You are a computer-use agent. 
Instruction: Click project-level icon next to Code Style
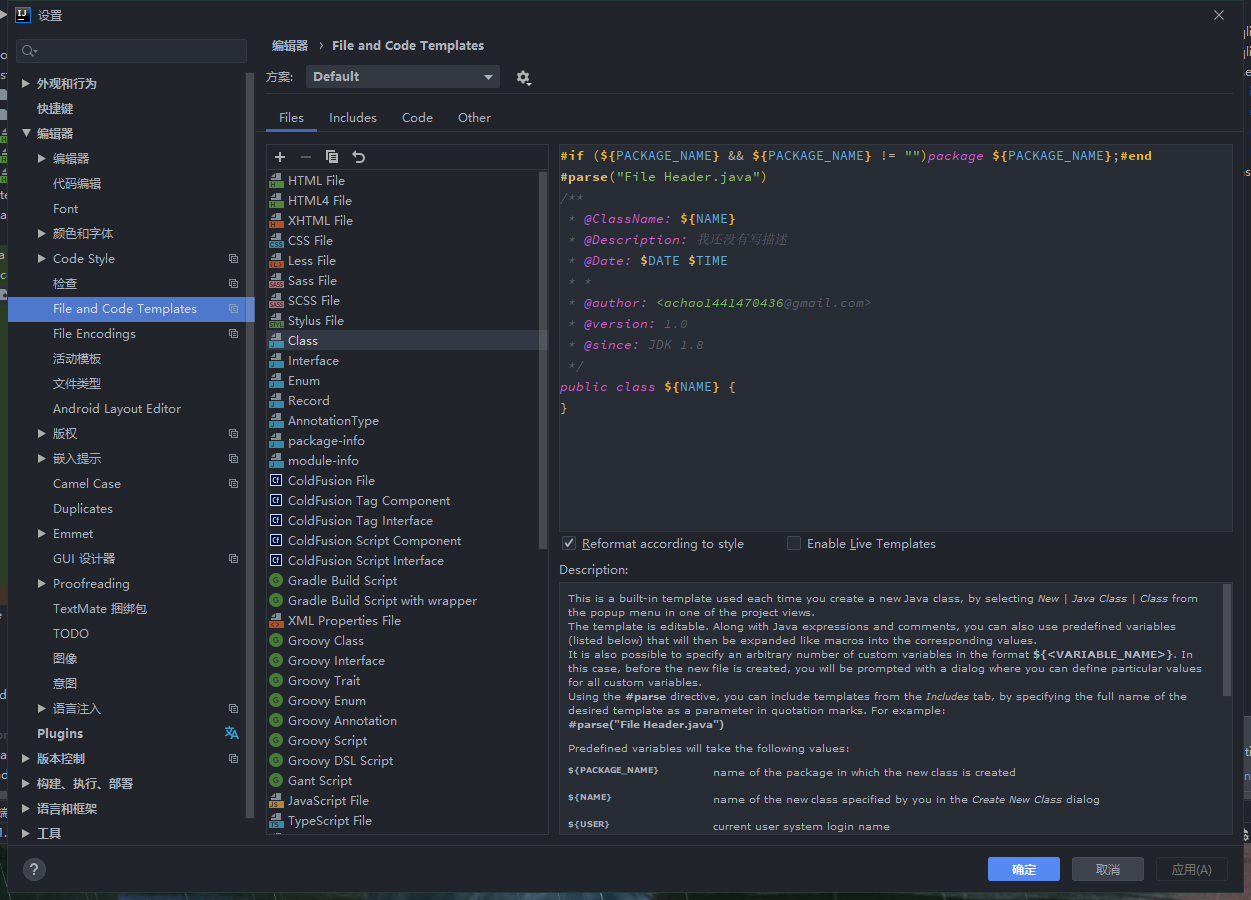pos(233,259)
